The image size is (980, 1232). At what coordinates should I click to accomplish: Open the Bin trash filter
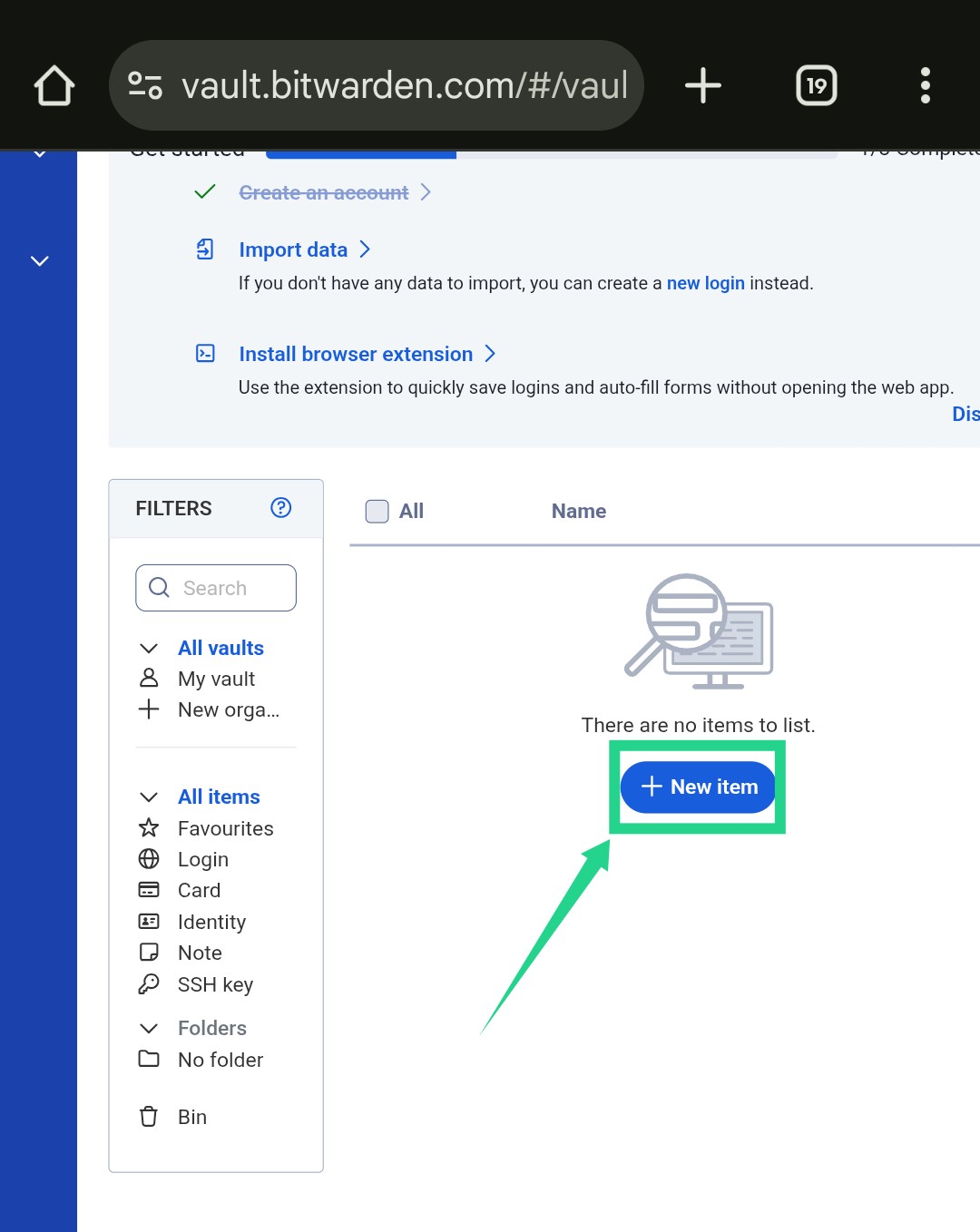tap(191, 1117)
